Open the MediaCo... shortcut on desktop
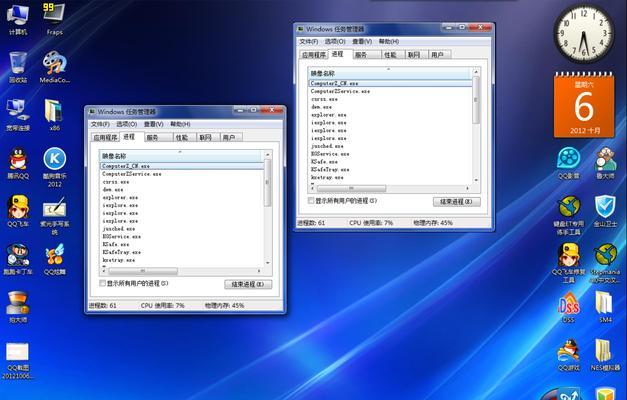The height and width of the screenshot is (400, 627). click(x=54, y=67)
